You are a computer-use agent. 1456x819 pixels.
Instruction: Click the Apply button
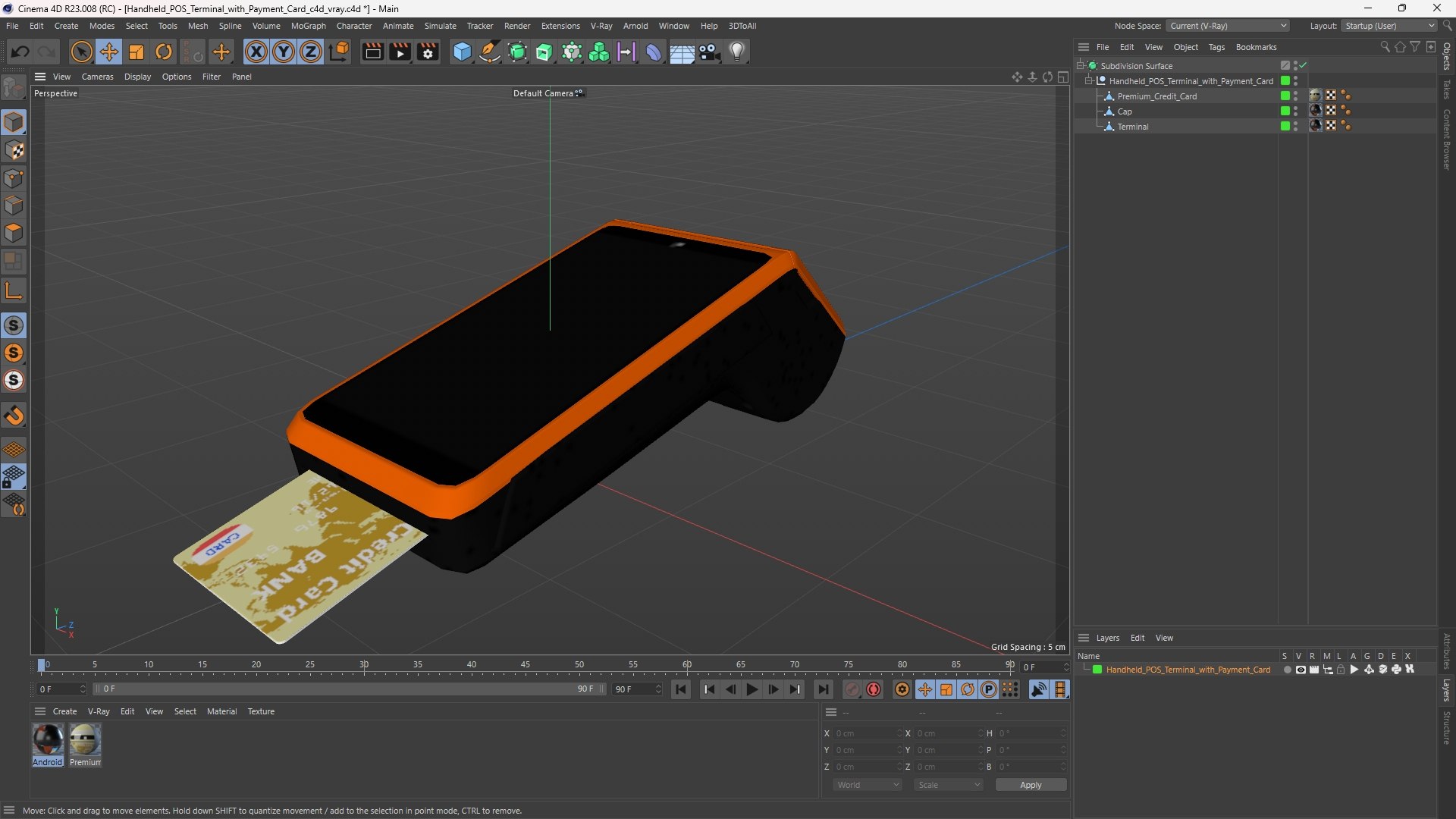click(1031, 785)
